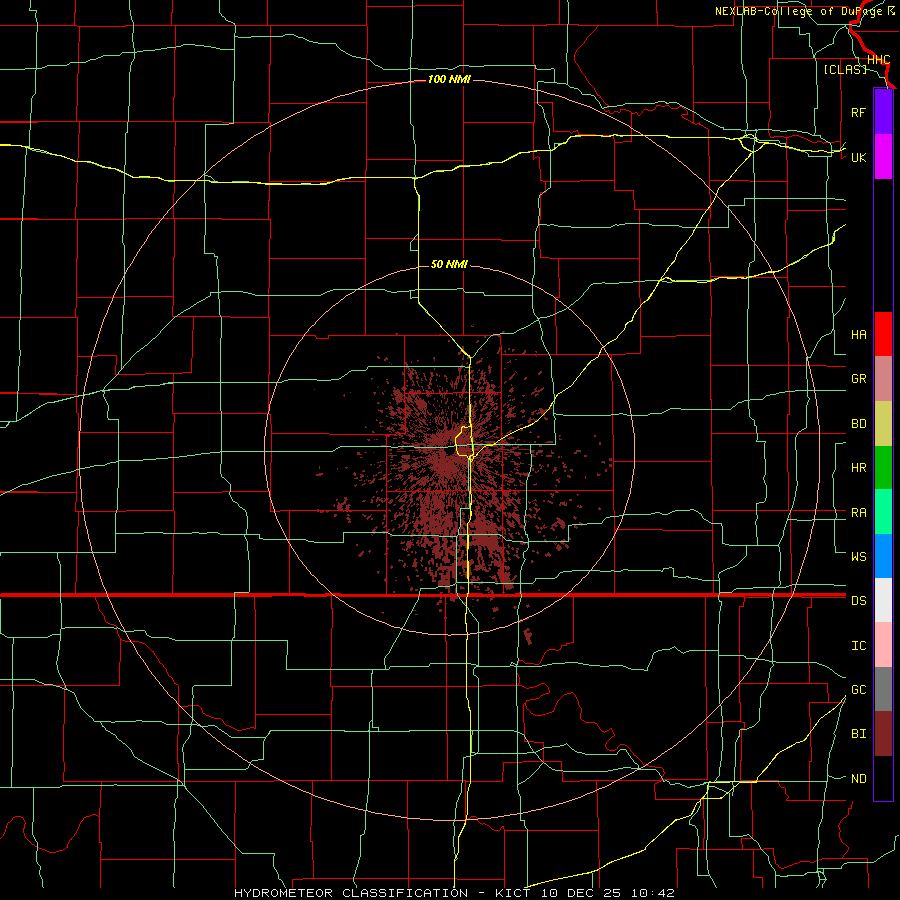
Task: Click the DS legend label
Action: tap(858, 601)
